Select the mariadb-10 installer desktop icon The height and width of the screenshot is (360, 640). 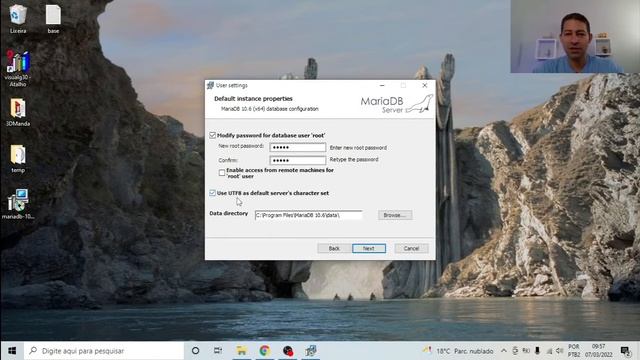click(18, 204)
